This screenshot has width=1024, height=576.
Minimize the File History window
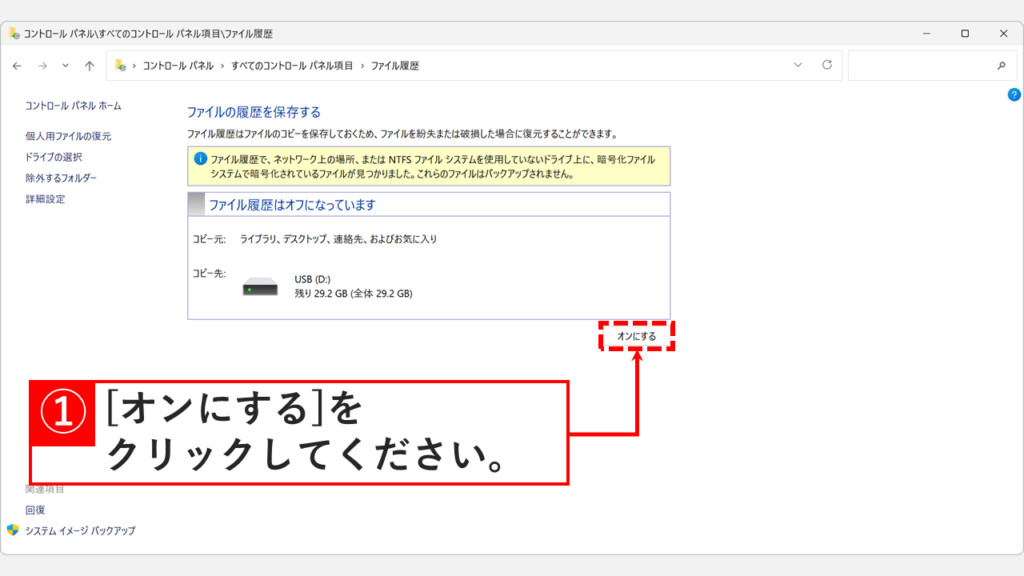coord(926,33)
